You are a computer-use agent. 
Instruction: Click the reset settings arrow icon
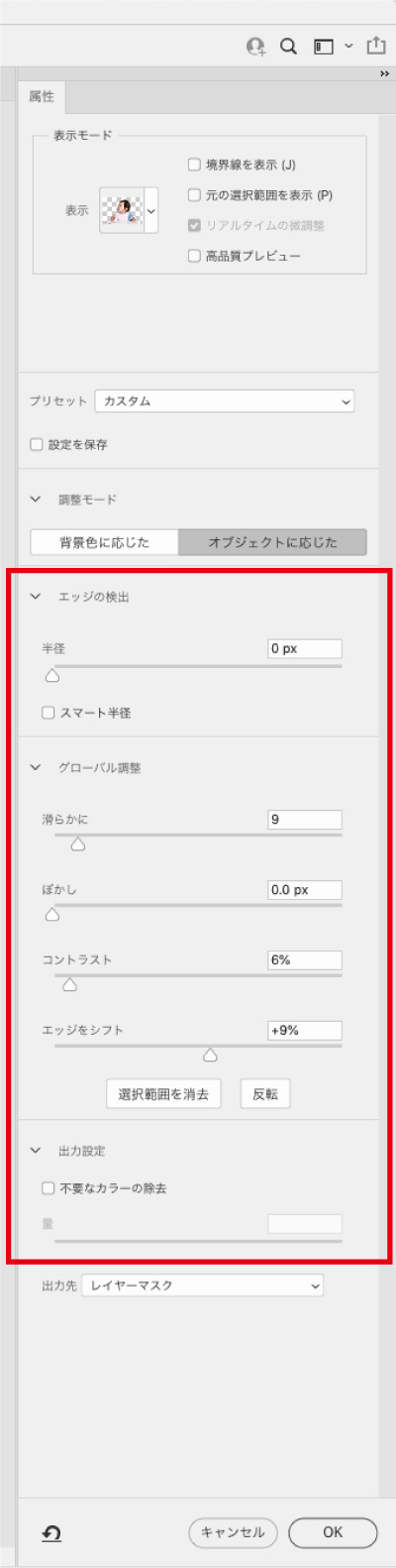click(51, 1533)
